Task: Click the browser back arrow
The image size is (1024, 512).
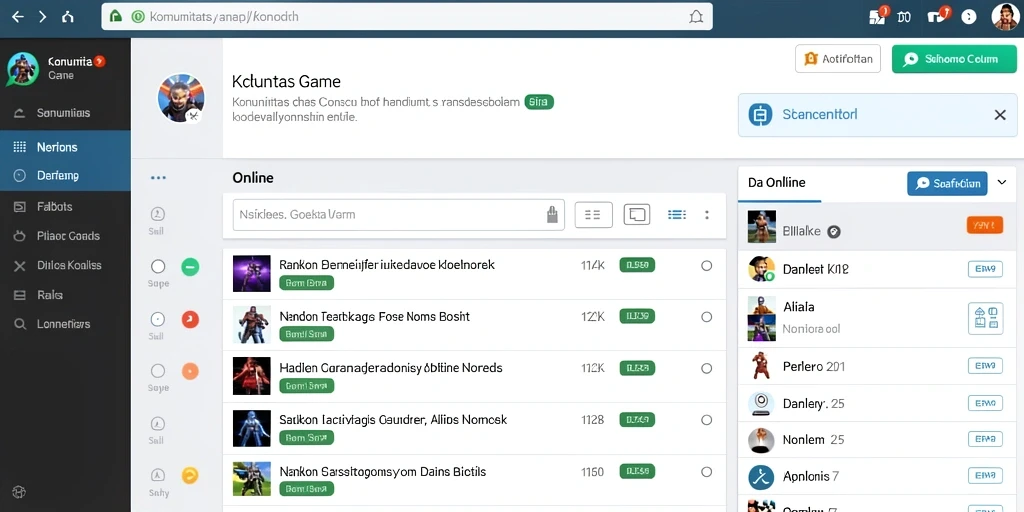Action: pos(18,17)
